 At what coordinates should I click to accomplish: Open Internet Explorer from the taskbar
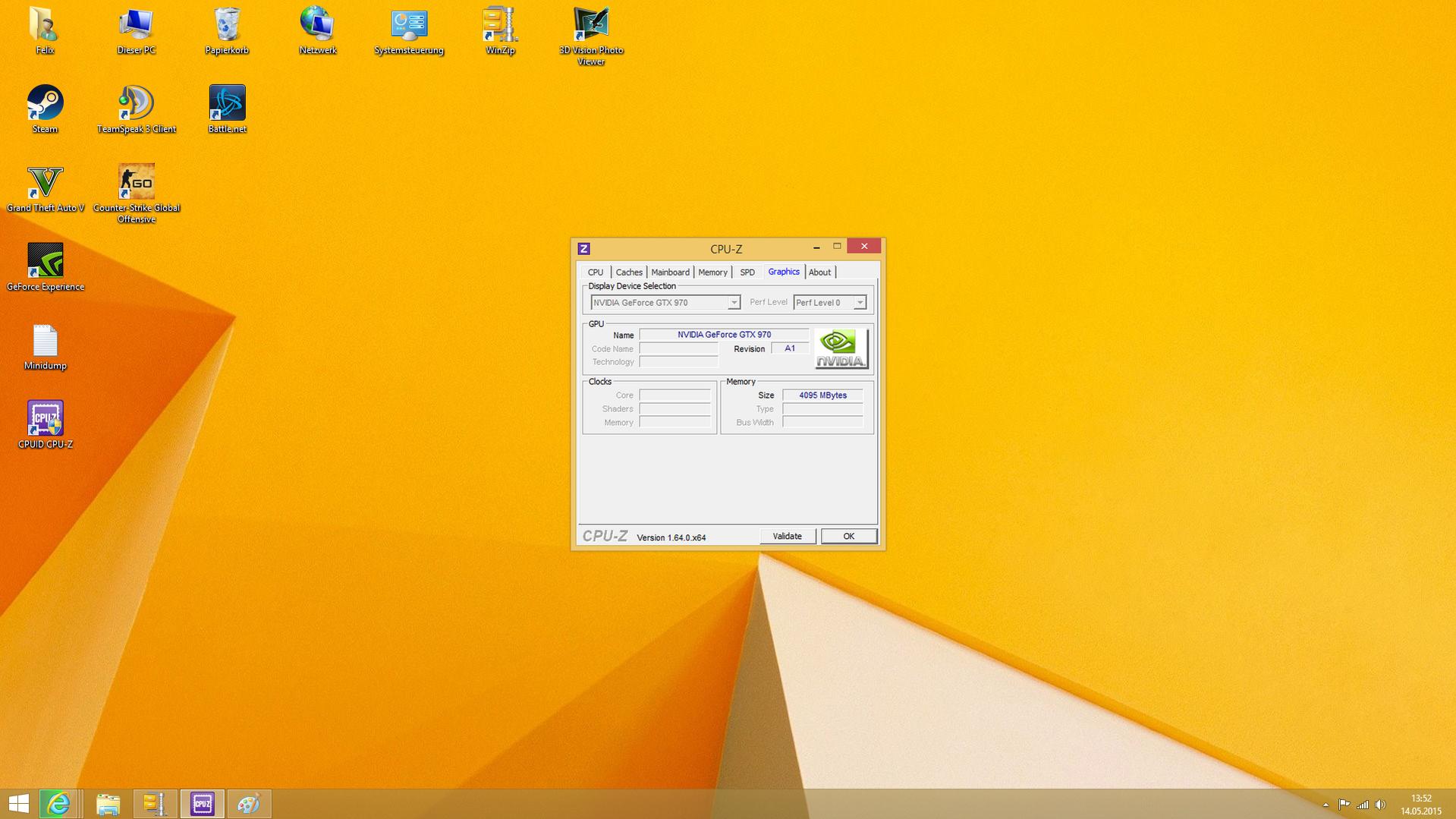(58, 804)
